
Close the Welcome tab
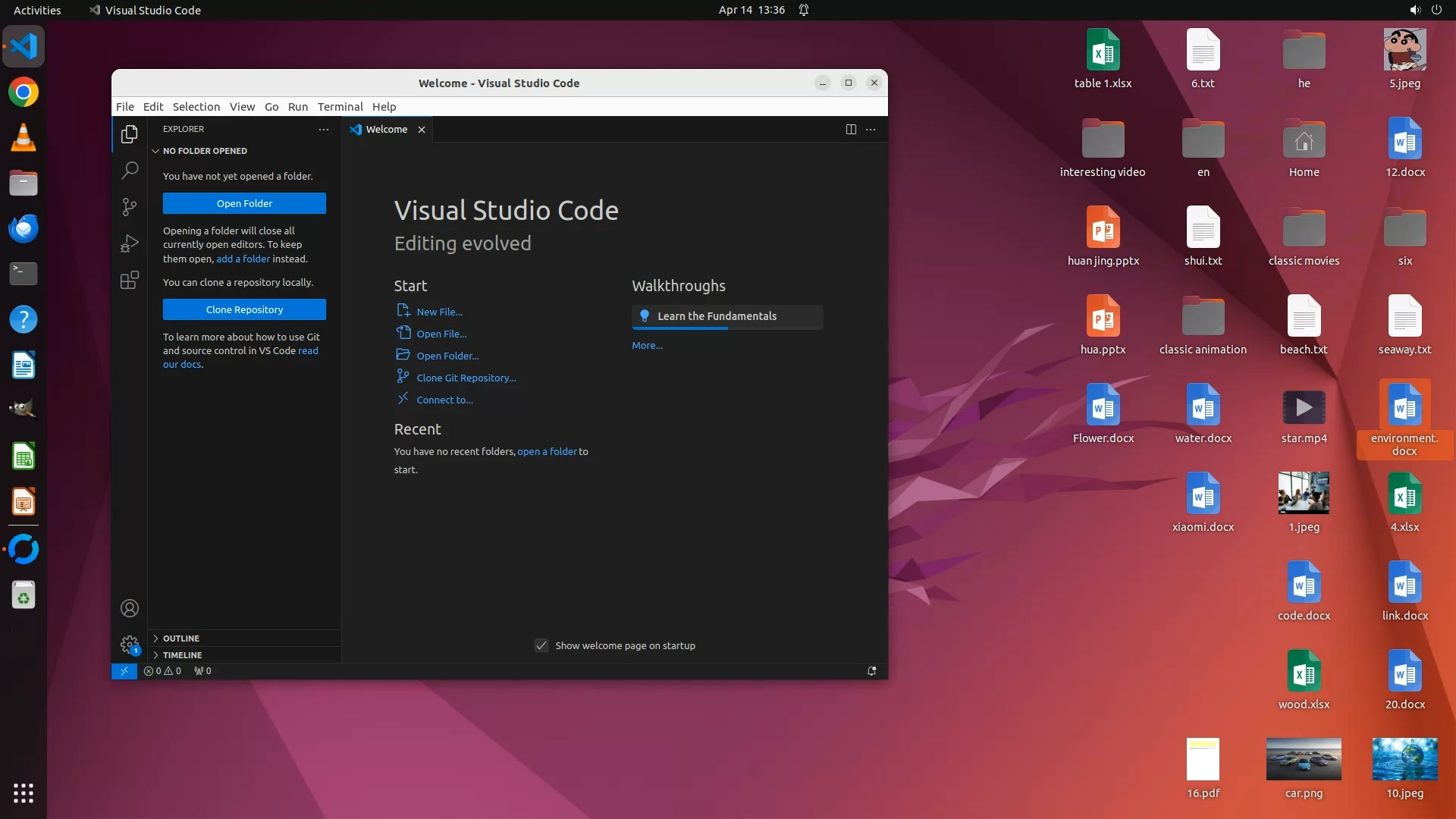422,130
